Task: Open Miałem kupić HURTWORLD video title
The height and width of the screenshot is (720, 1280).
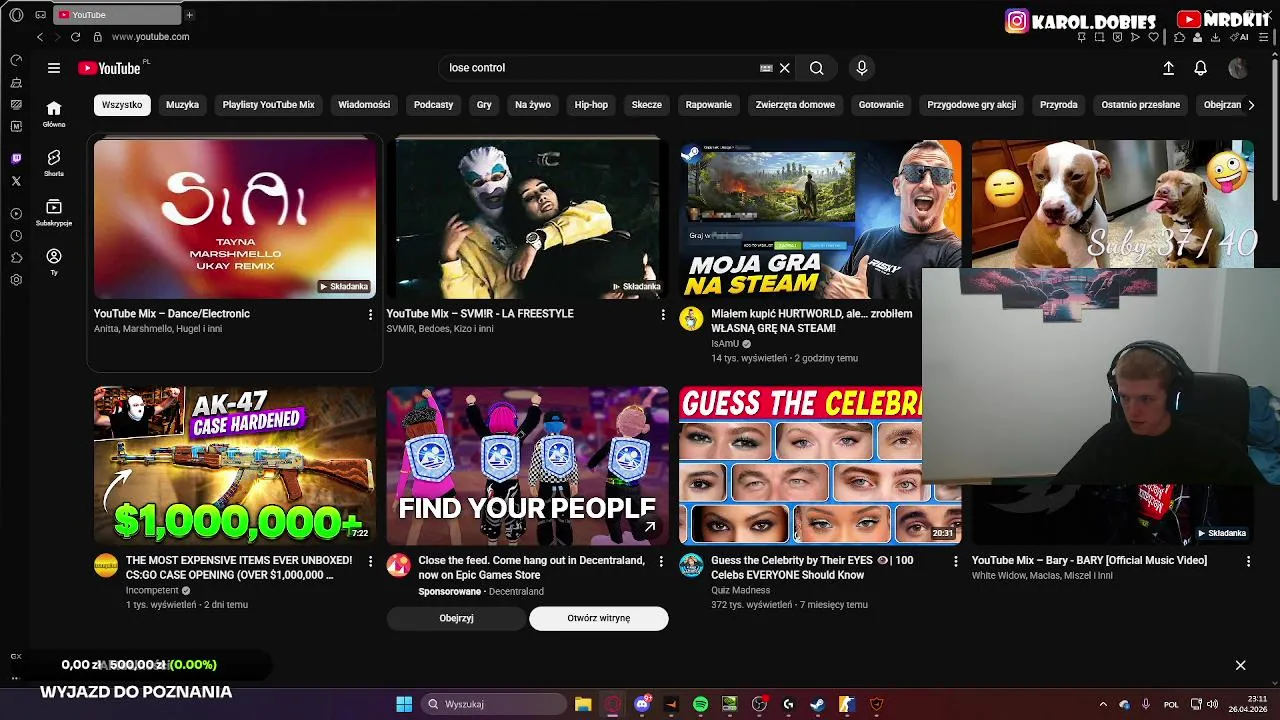Action: click(x=811, y=321)
